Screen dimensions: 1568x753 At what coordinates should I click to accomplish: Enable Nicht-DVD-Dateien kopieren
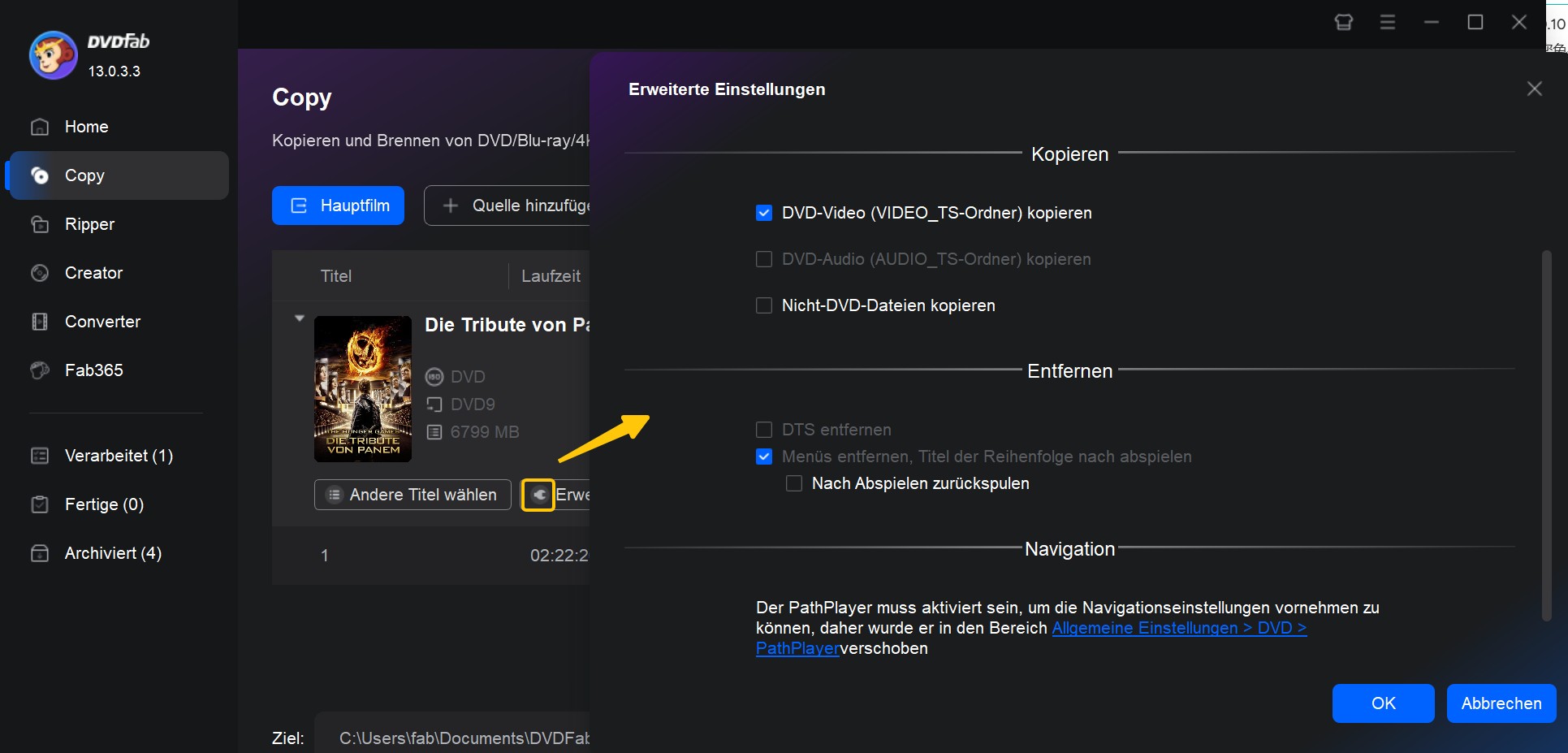[764, 305]
